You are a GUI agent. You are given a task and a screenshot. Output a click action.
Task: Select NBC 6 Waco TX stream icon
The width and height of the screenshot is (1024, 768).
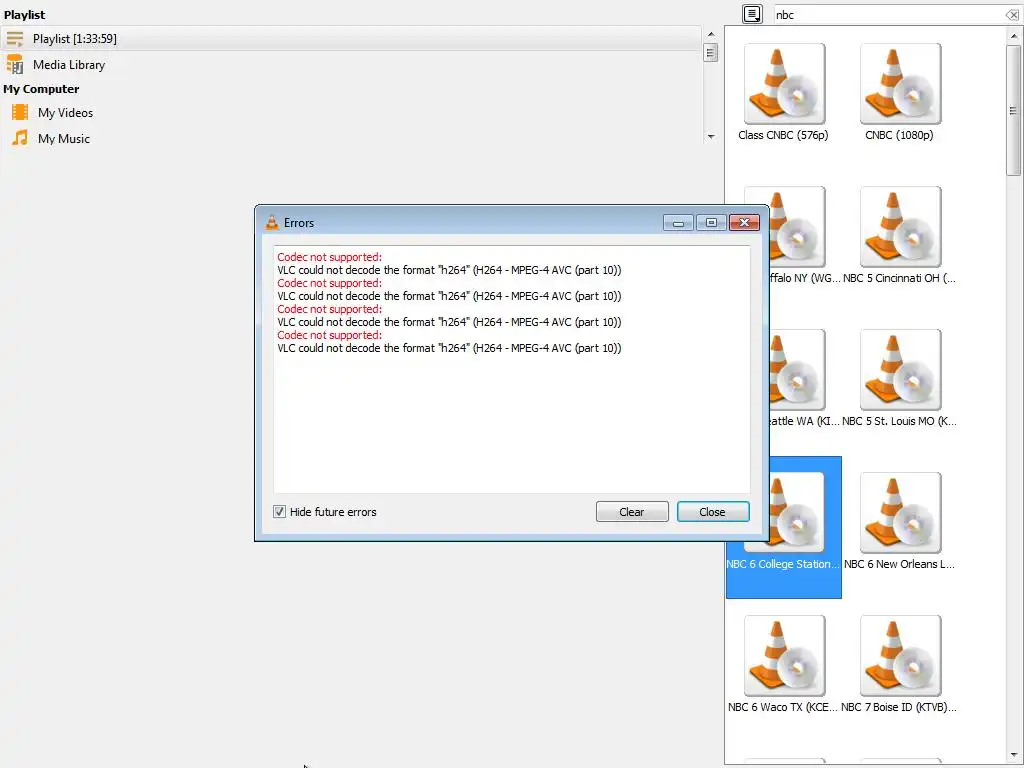[x=784, y=656]
